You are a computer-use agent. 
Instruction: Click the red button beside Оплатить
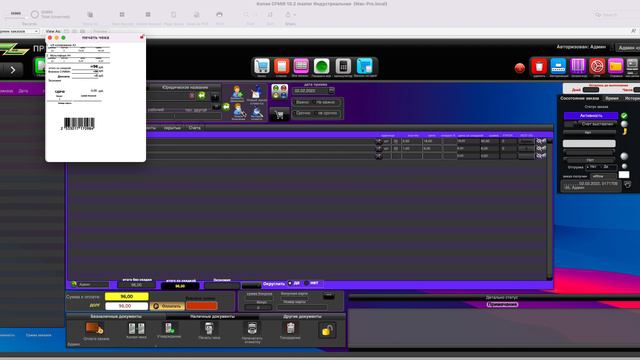[x=202, y=306]
